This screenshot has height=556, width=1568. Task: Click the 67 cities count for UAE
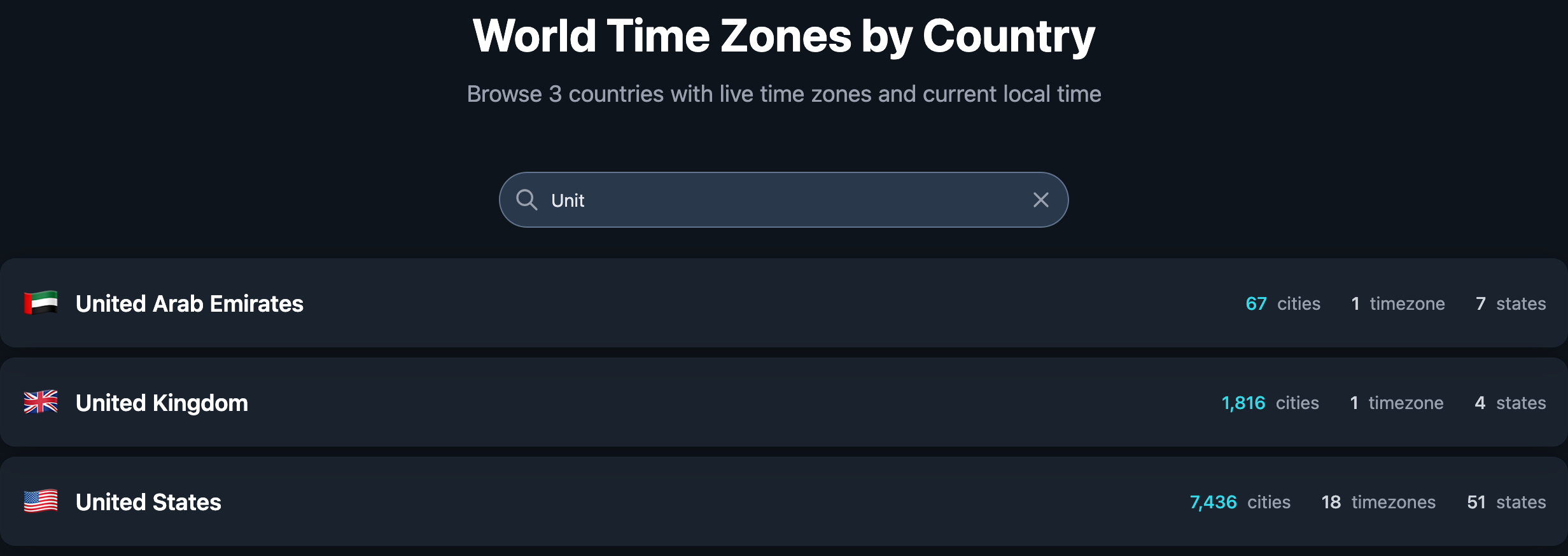tap(1282, 303)
